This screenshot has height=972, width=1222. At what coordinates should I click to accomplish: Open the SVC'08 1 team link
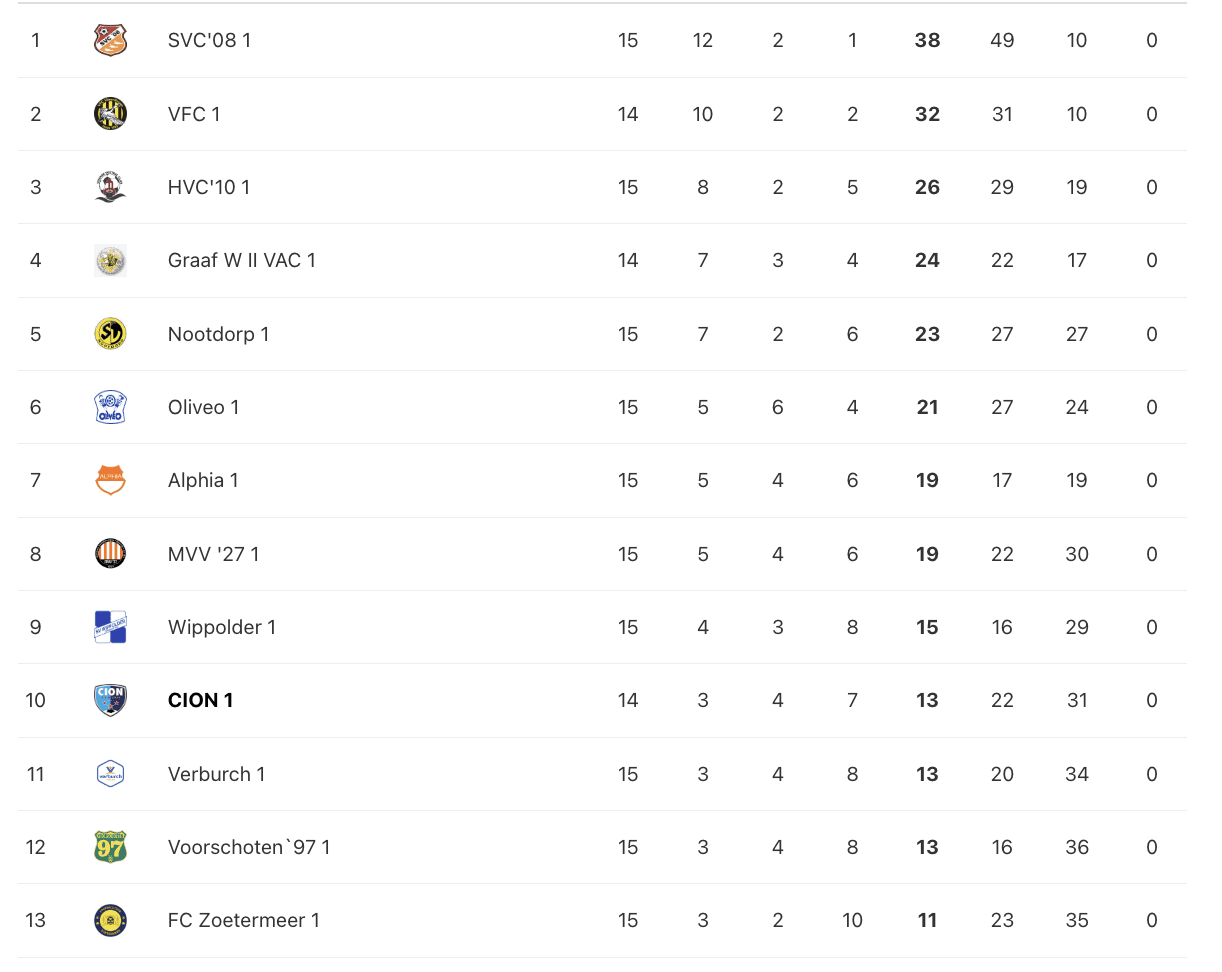pyautogui.click(x=209, y=40)
